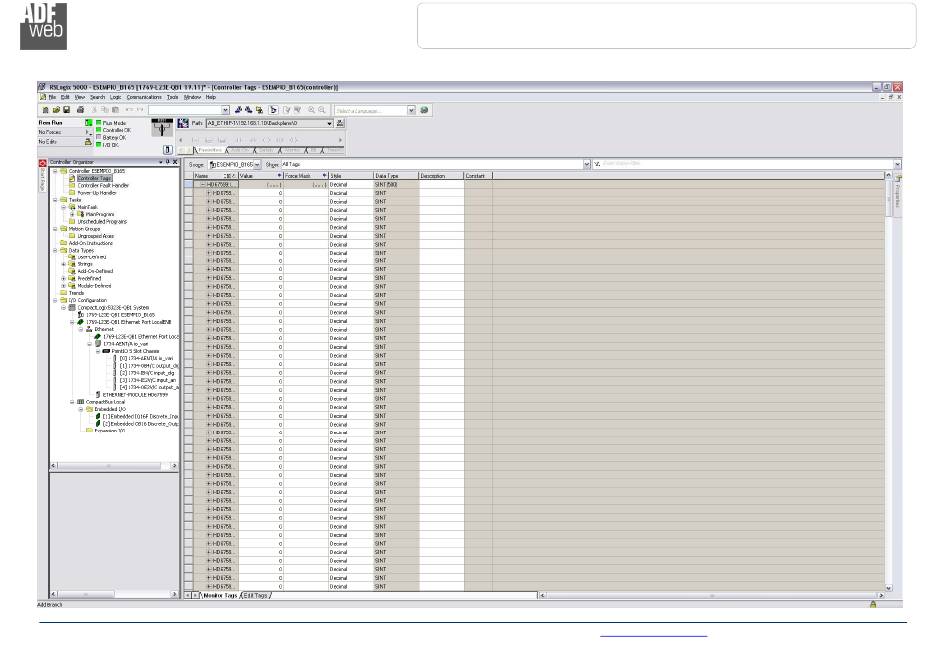Click the status bar lock icon
Image resolution: width=950 pixels, height=654 pixels.
[873, 604]
